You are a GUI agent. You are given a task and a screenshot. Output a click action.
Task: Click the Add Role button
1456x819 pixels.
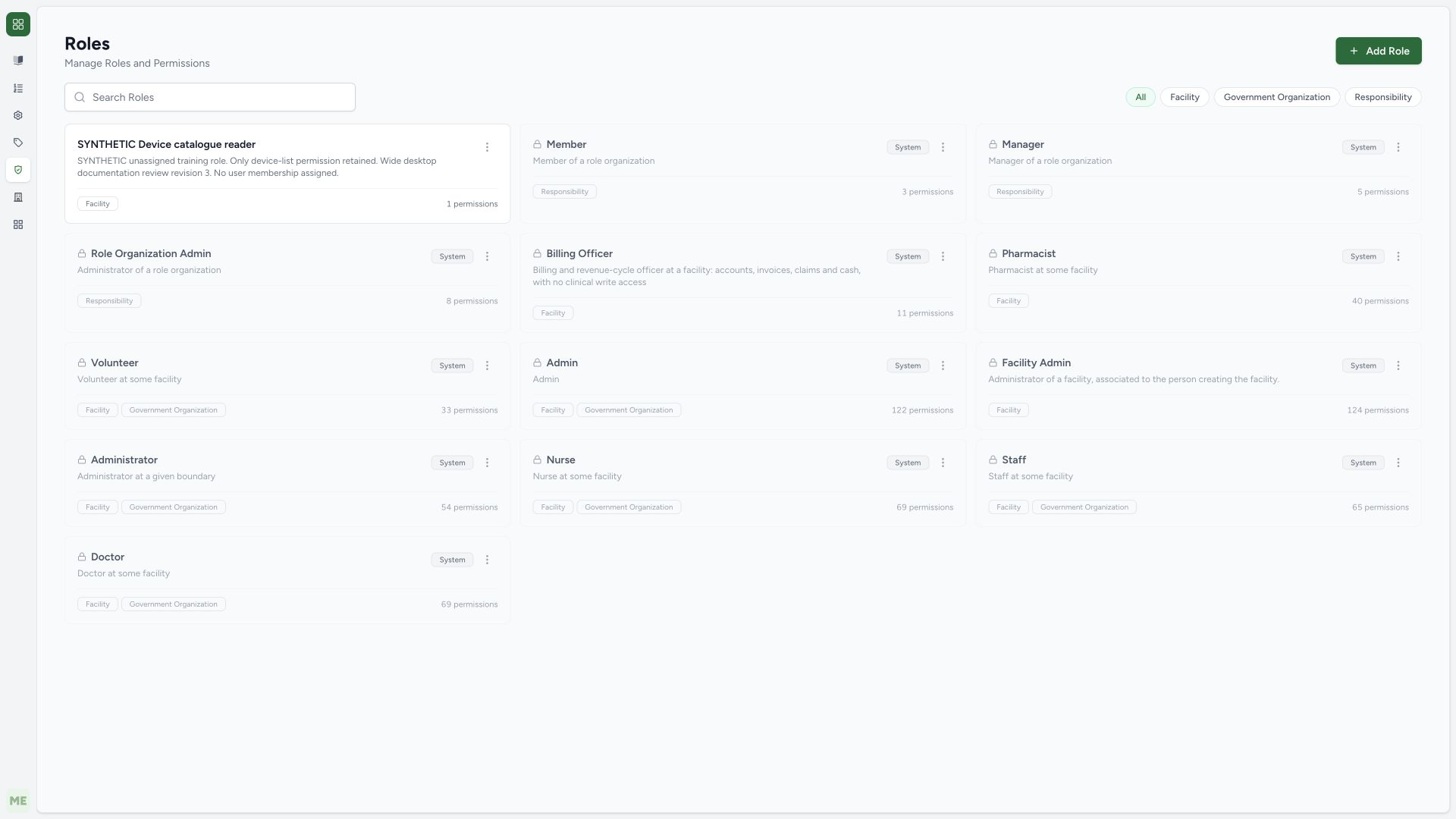pyautogui.click(x=1379, y=51)
